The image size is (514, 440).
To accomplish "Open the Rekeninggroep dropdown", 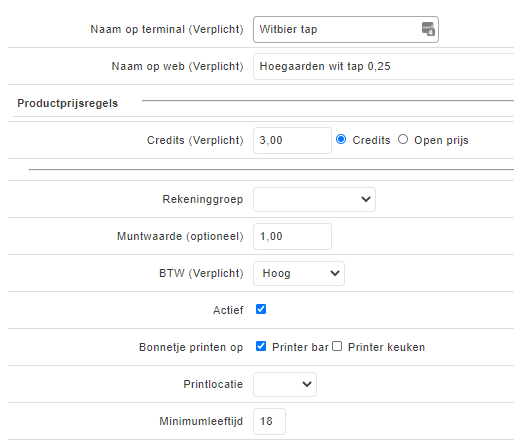I will click(314, 199).
